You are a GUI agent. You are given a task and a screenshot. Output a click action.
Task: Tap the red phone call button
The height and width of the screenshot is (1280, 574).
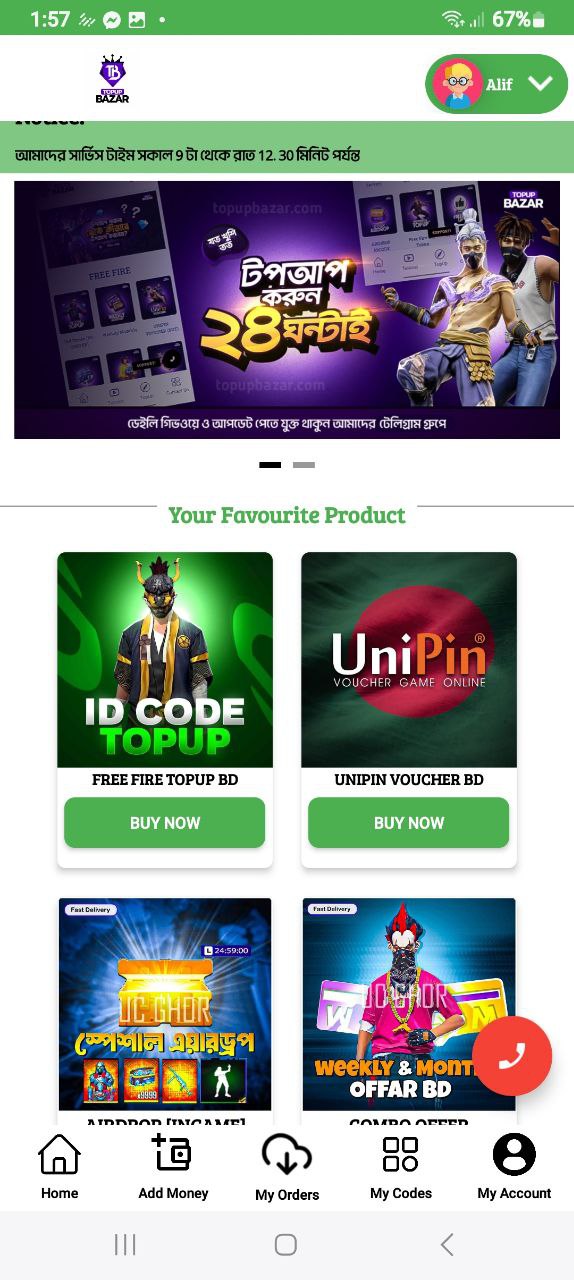coord(512,1057)
